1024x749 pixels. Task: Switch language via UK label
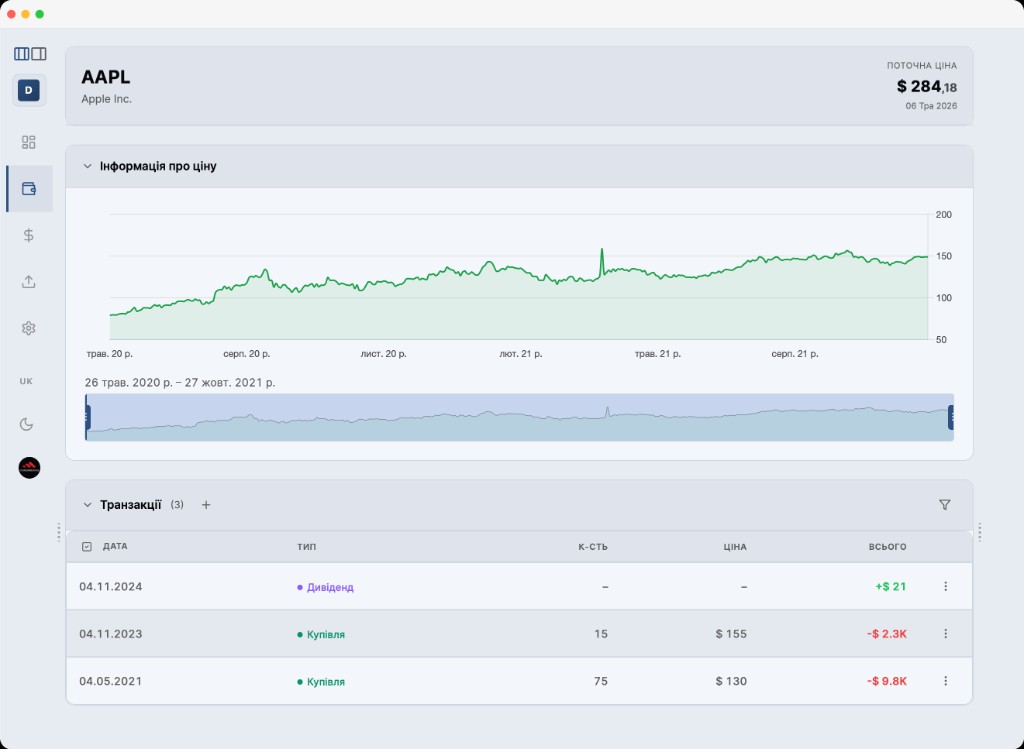click(x=26, y=381)
